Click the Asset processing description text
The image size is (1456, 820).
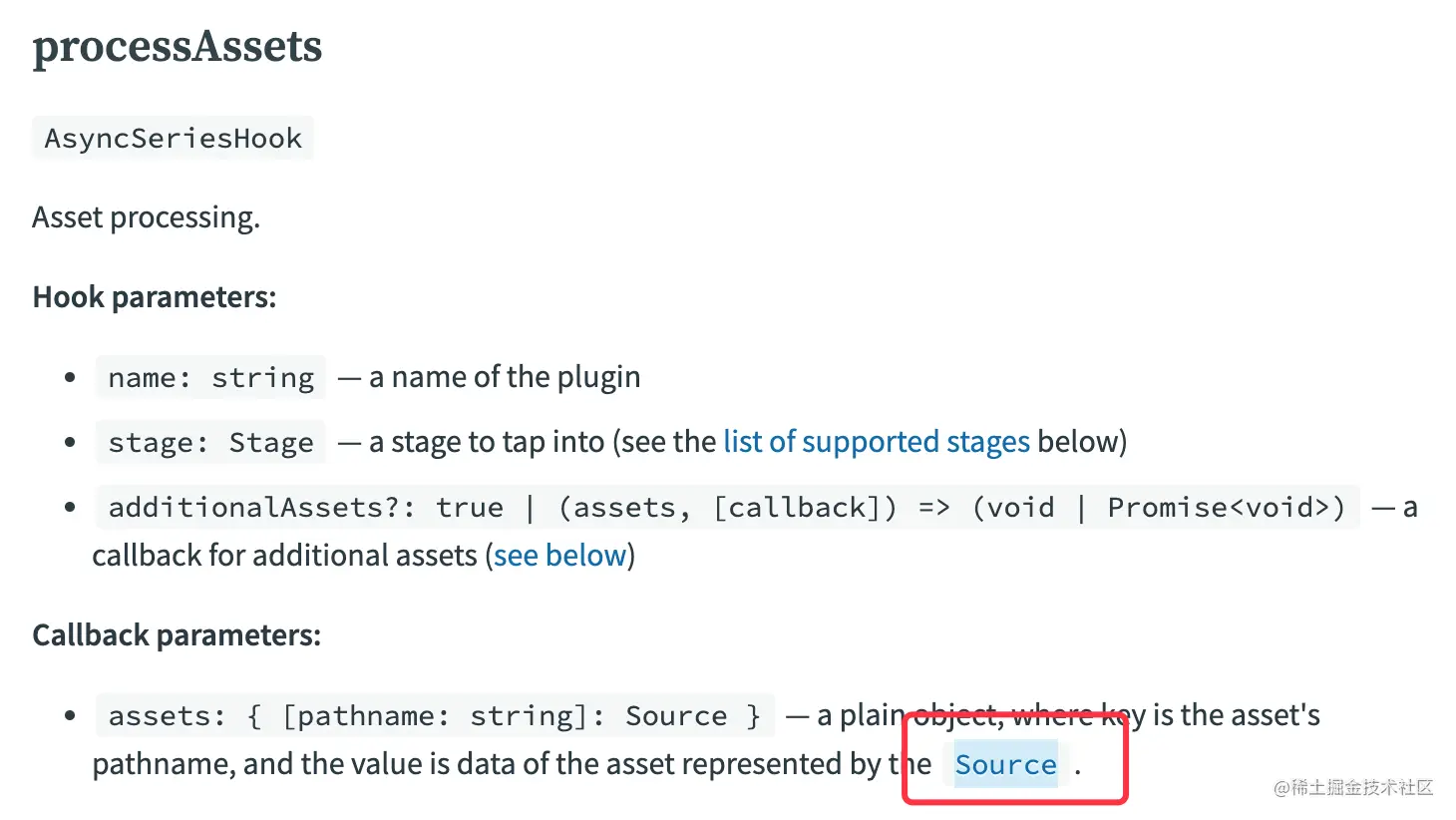146,217
